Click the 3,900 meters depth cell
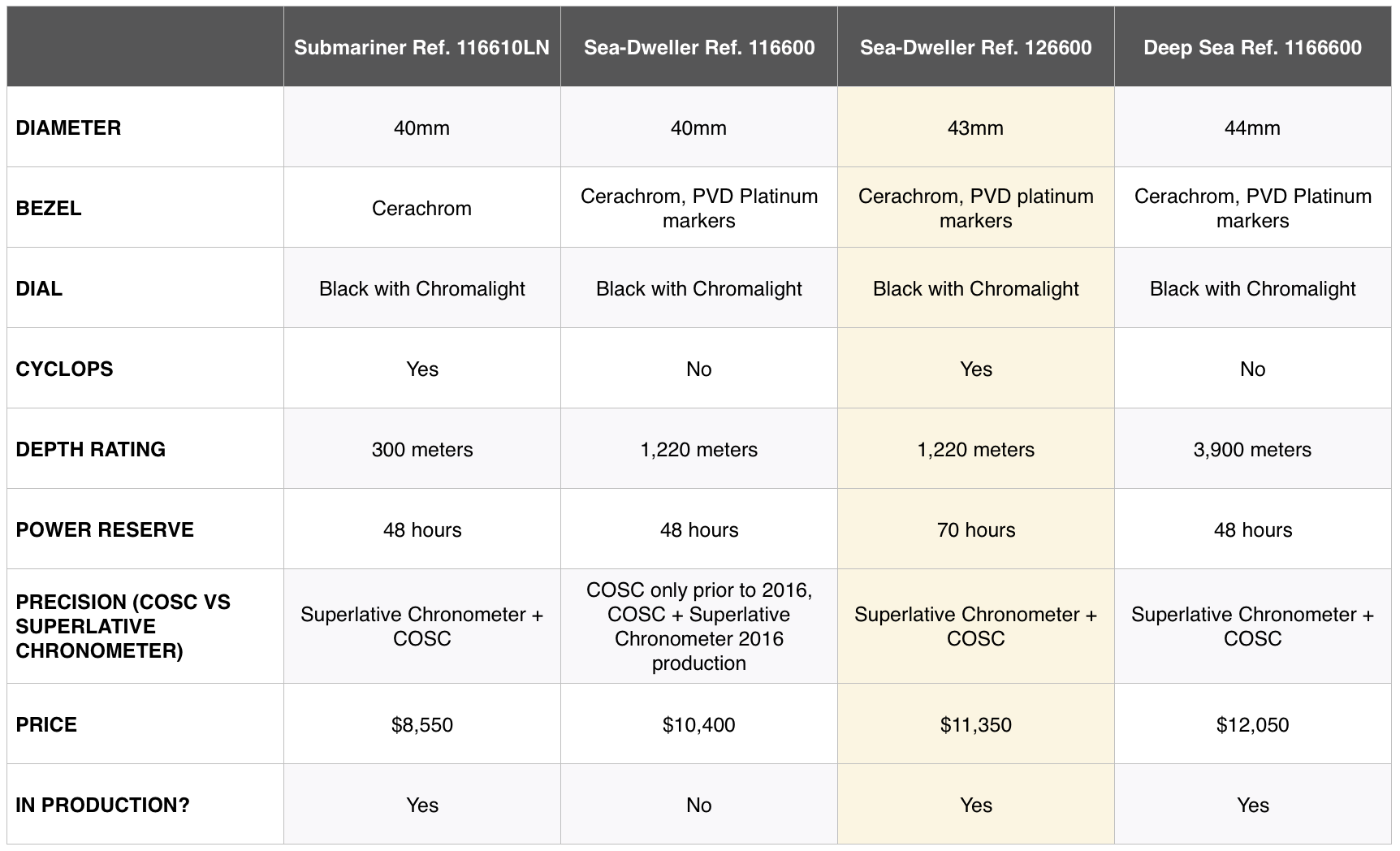 pyautogui.click(x=1252, y=450)
